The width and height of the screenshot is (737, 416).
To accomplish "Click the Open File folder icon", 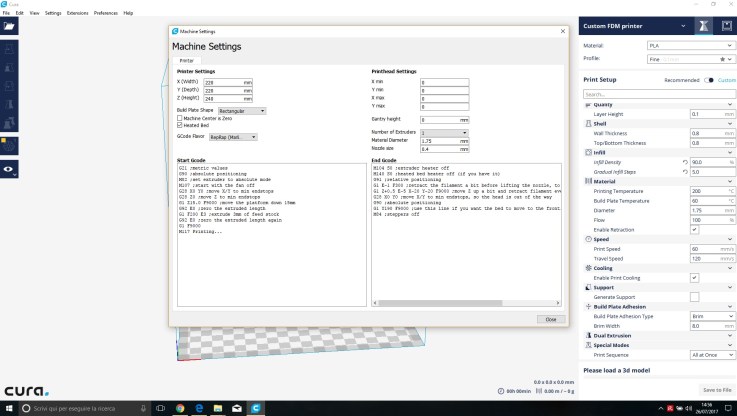I will click(9, 26).
